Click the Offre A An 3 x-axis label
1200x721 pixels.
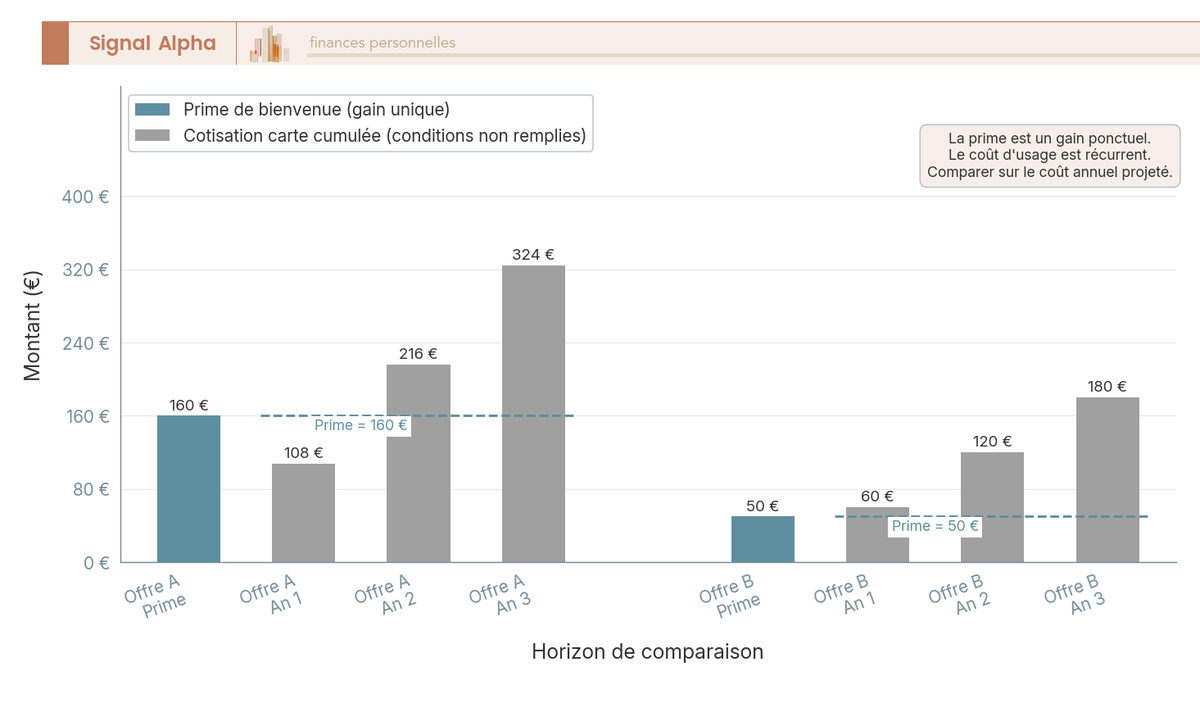(501, 594)
